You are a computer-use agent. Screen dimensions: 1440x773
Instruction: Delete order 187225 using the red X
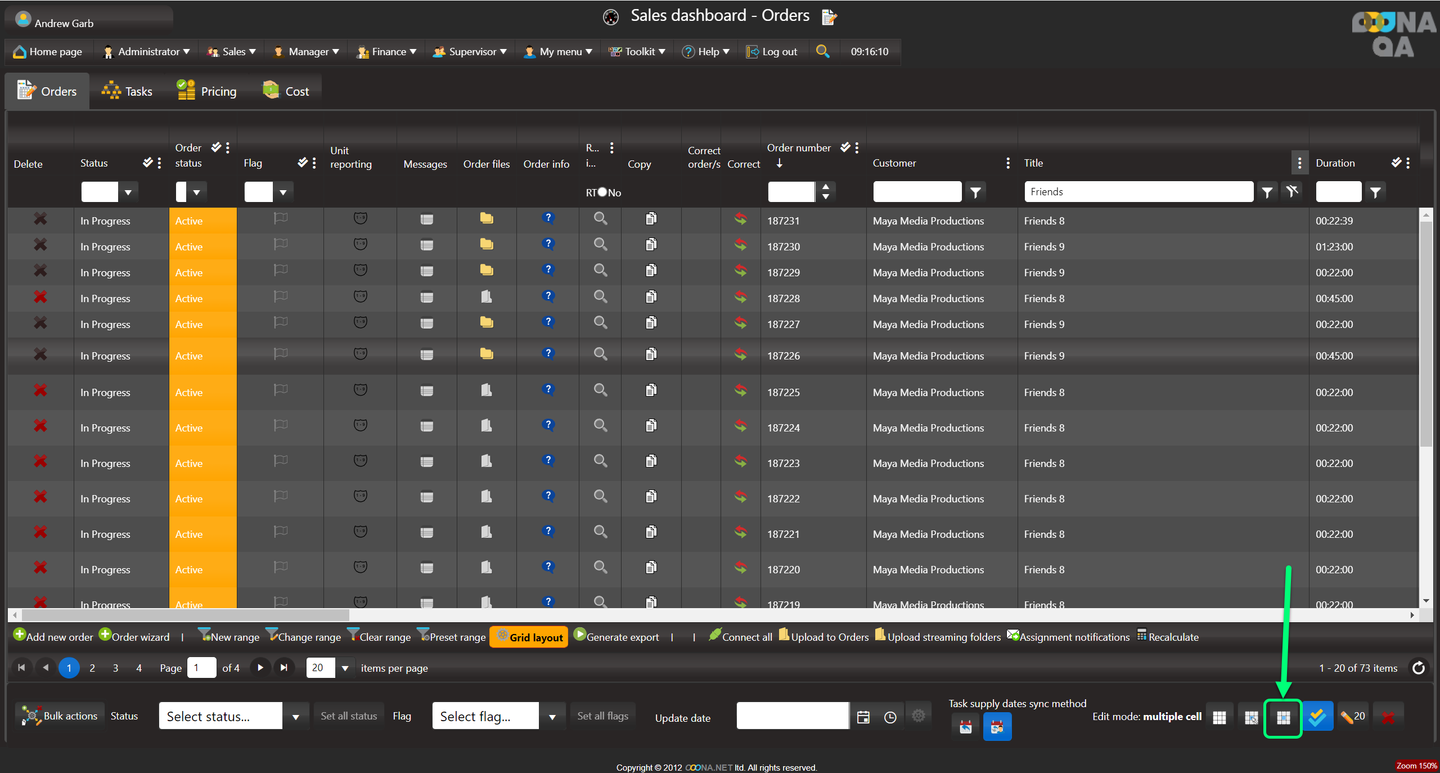(40, 391)
